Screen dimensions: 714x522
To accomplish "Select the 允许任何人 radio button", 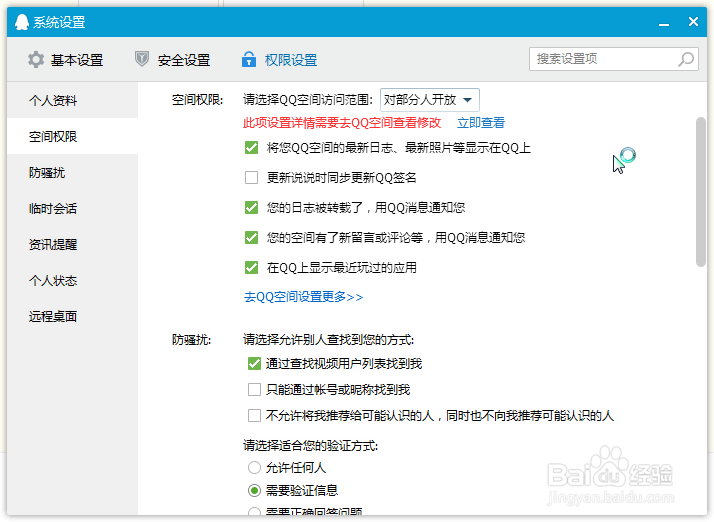I will [x=254, y=467].
